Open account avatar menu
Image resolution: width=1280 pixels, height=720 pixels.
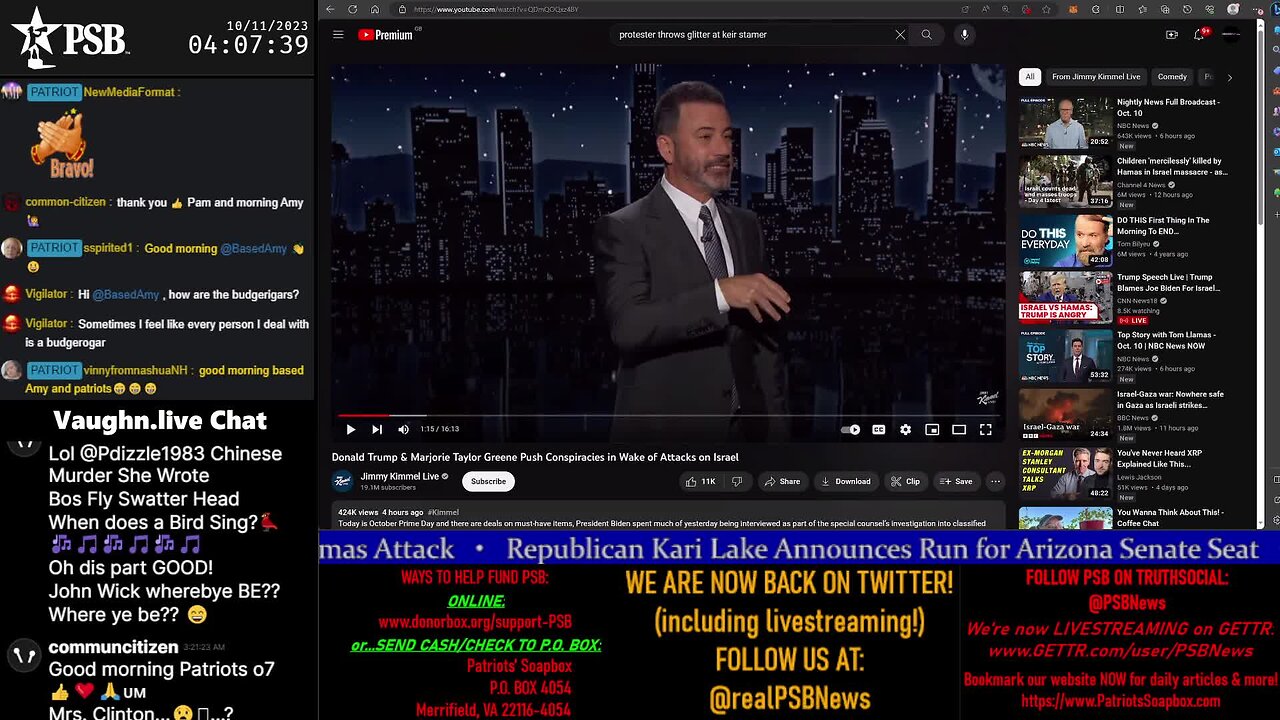pos(1231,34)
